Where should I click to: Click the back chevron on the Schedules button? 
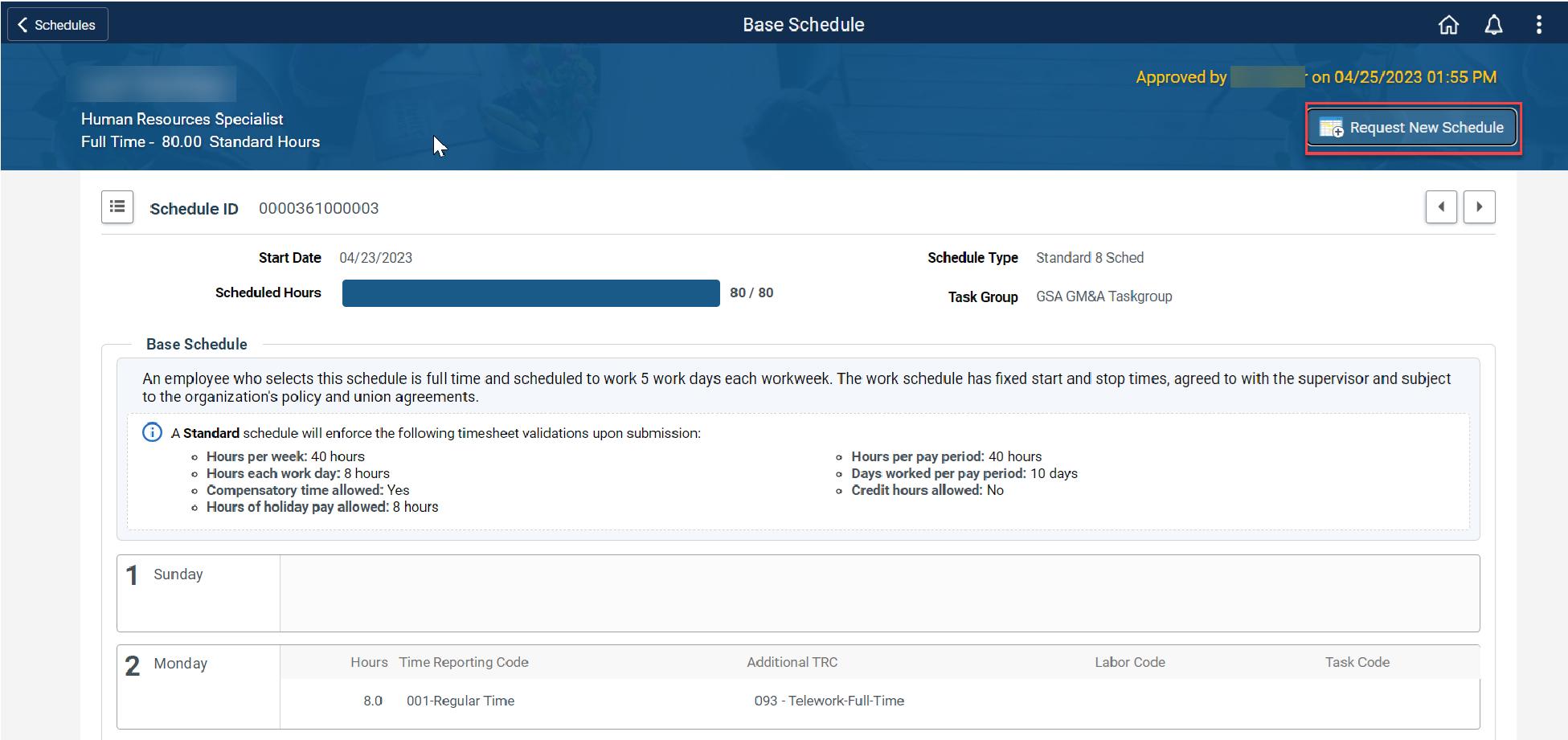coord(22,24)
